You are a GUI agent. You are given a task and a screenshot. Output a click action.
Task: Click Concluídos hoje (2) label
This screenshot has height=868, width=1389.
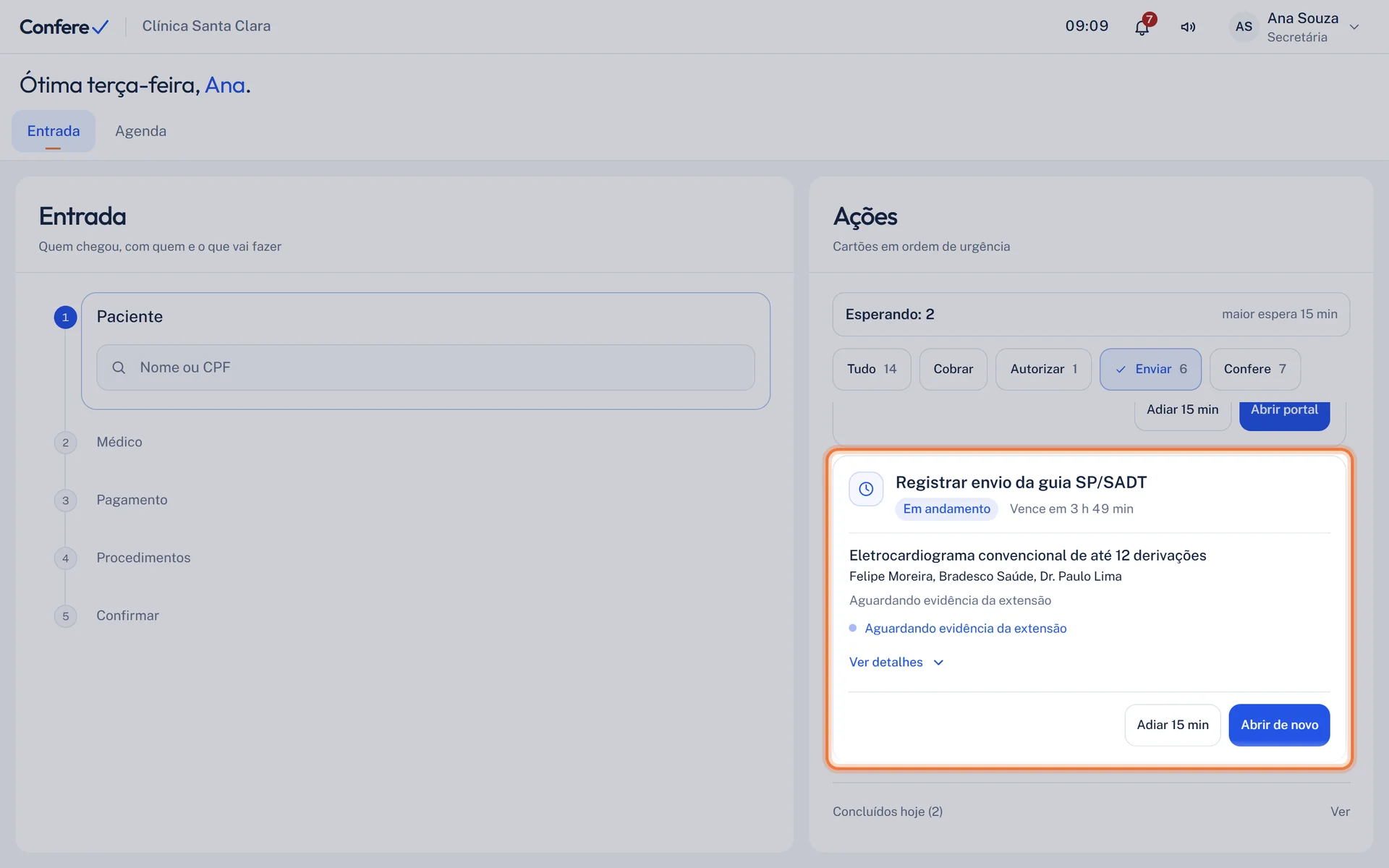[888, 812]
